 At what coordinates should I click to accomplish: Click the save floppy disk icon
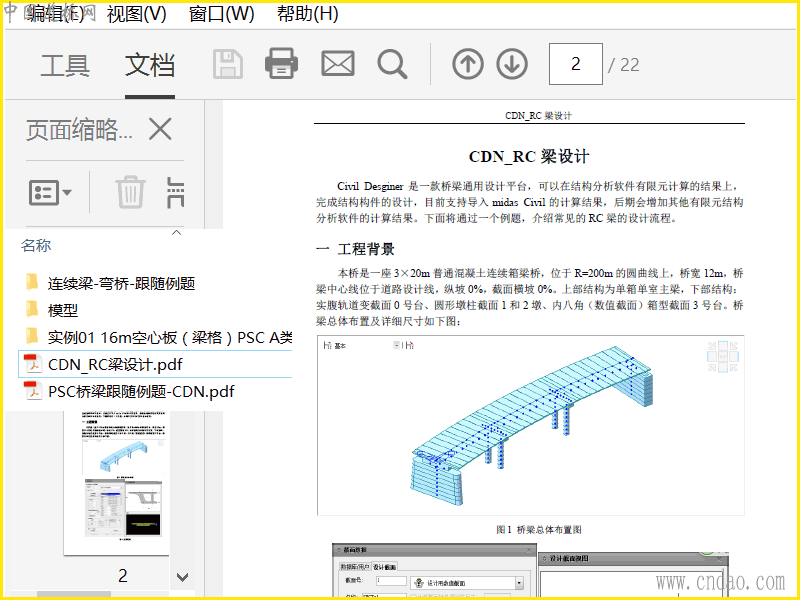point(228,64)
